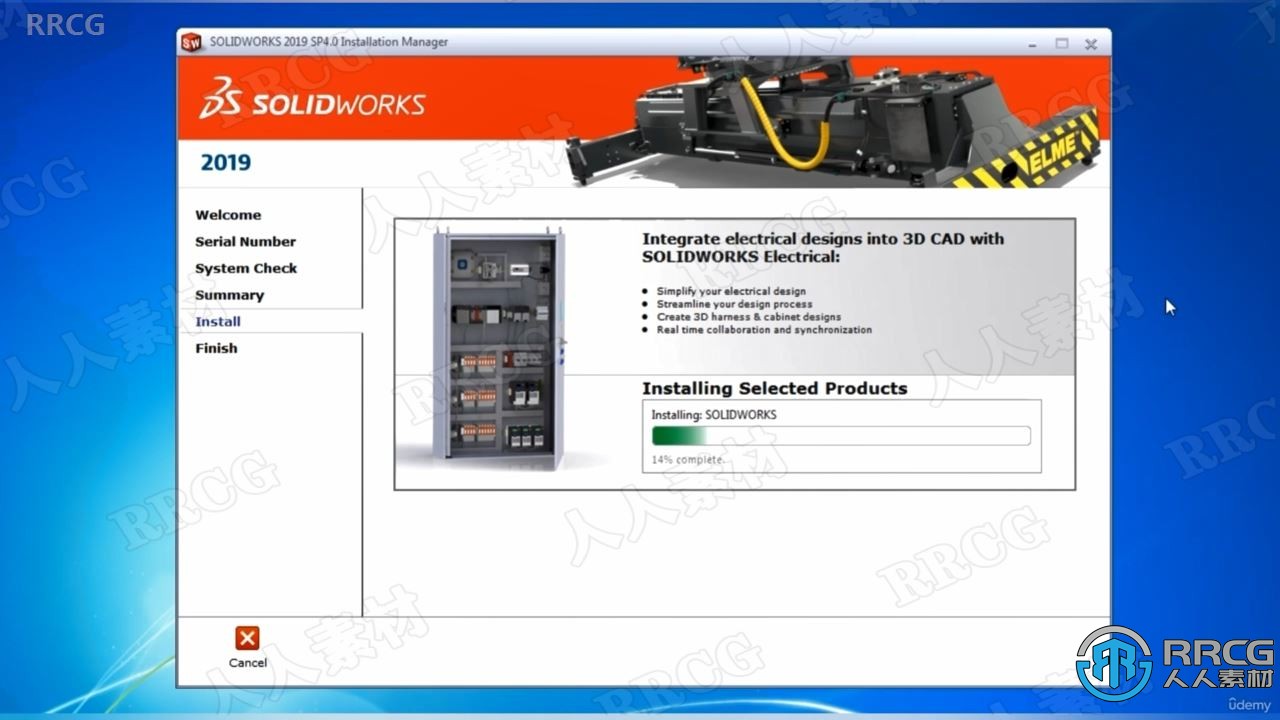The image size is (1280, 720).
Task: Click the machinery banner image
Action: pyautogui.click(x=832, y=122)
